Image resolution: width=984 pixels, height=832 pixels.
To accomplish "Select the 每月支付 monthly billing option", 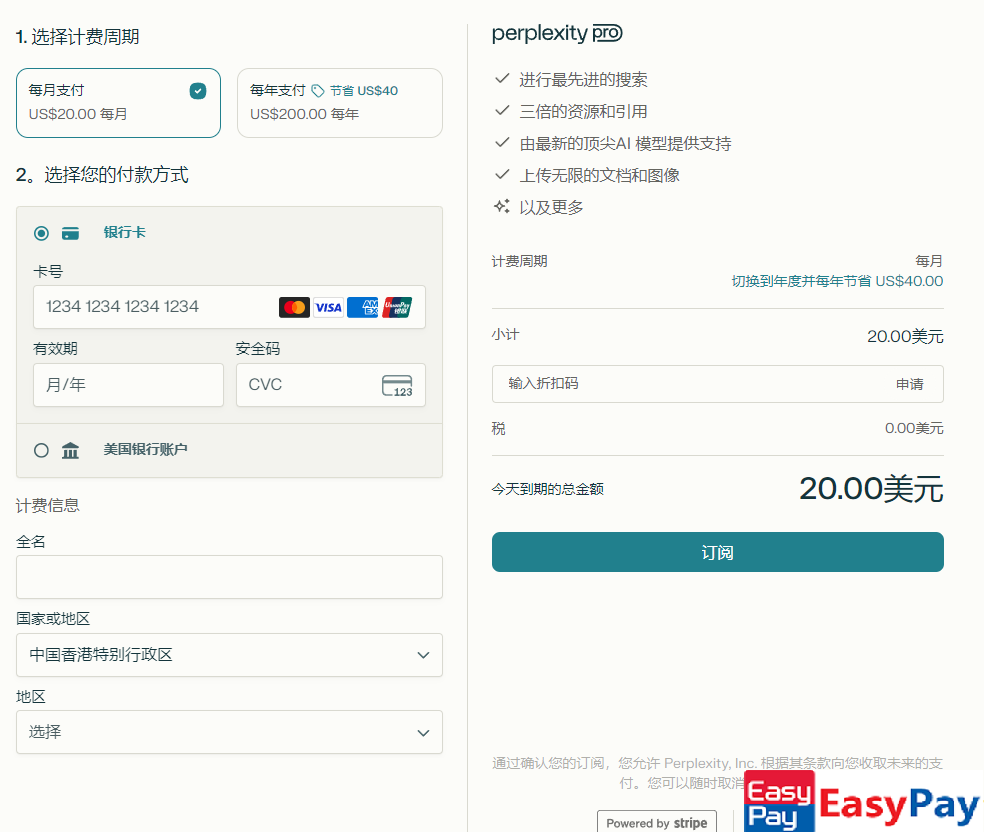I will pyautogui.click(x=119, y=103).
